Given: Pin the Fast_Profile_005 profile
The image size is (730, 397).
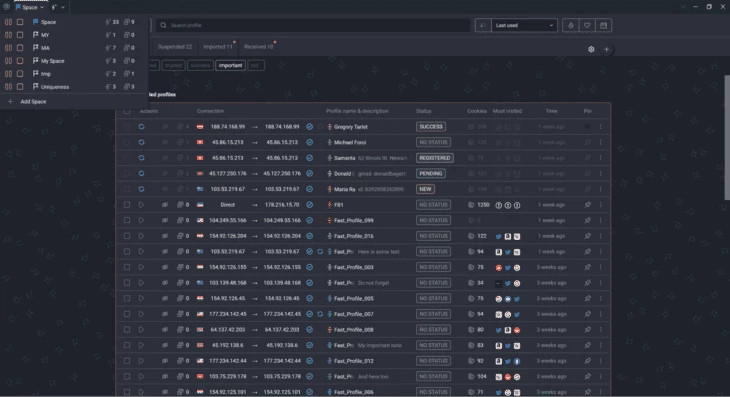Looking at the screenshot, I should [588, 298].
